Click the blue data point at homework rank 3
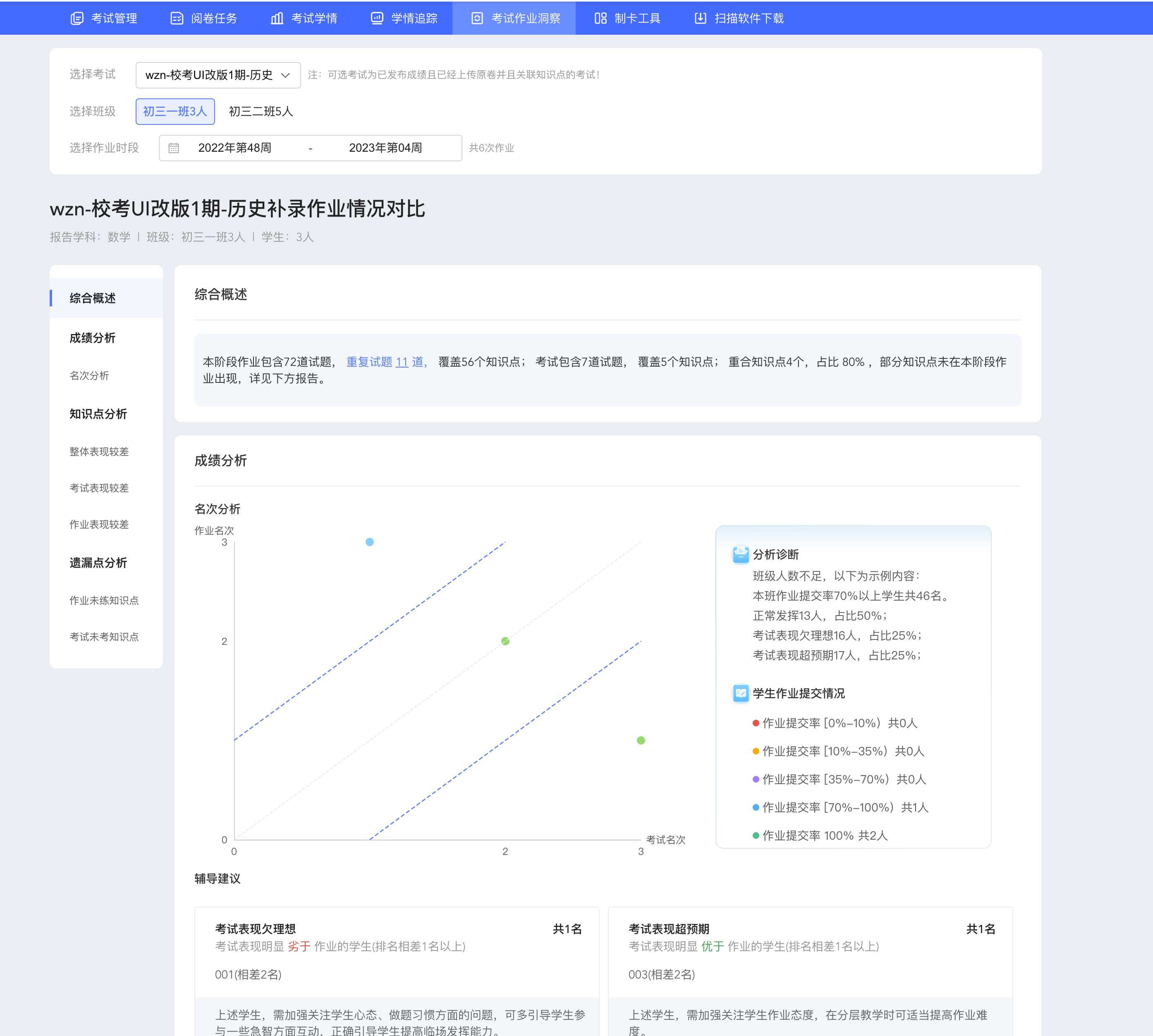1153x1036 pixels. pos(370,542)
